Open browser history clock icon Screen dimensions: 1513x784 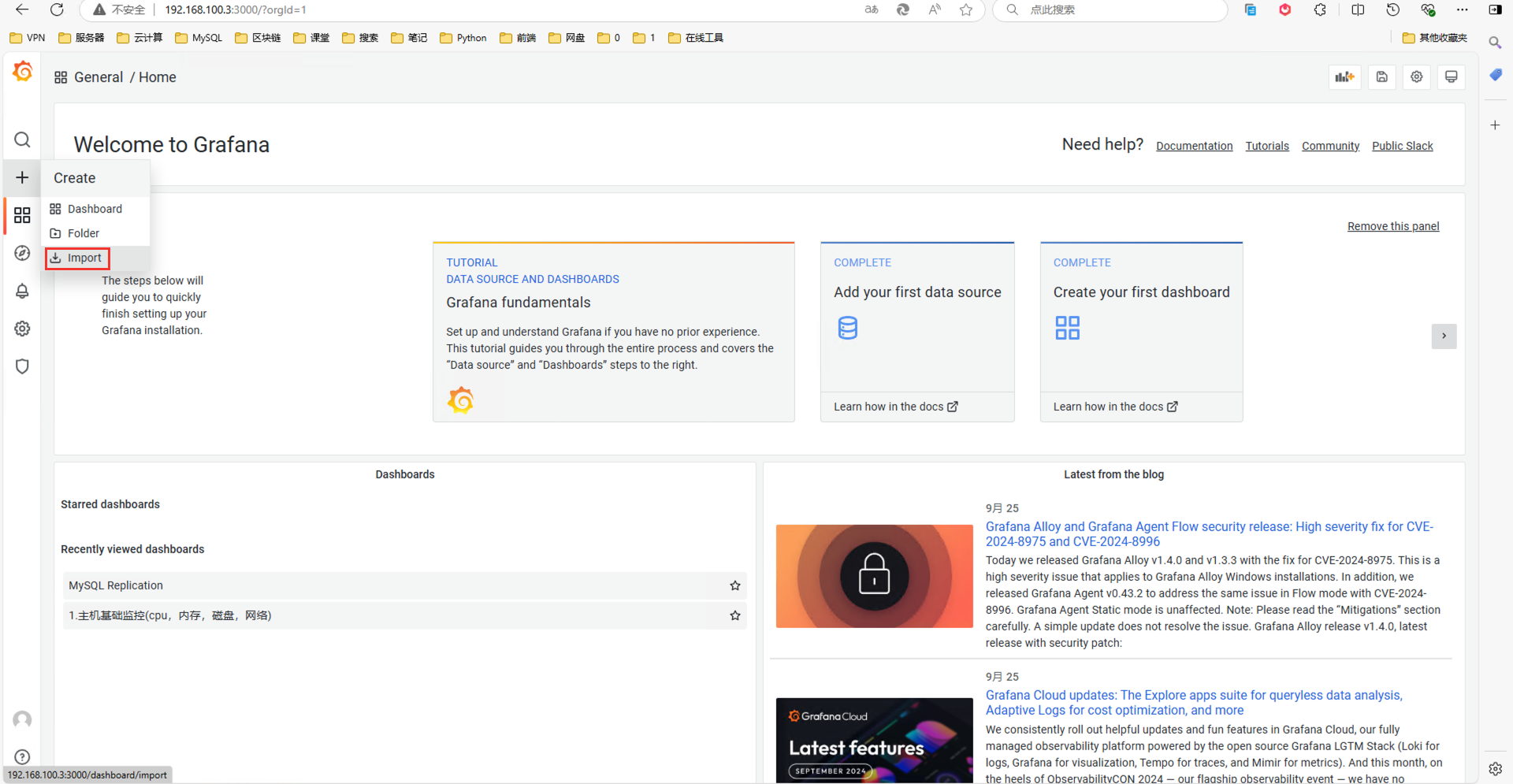coord(1393,9)
